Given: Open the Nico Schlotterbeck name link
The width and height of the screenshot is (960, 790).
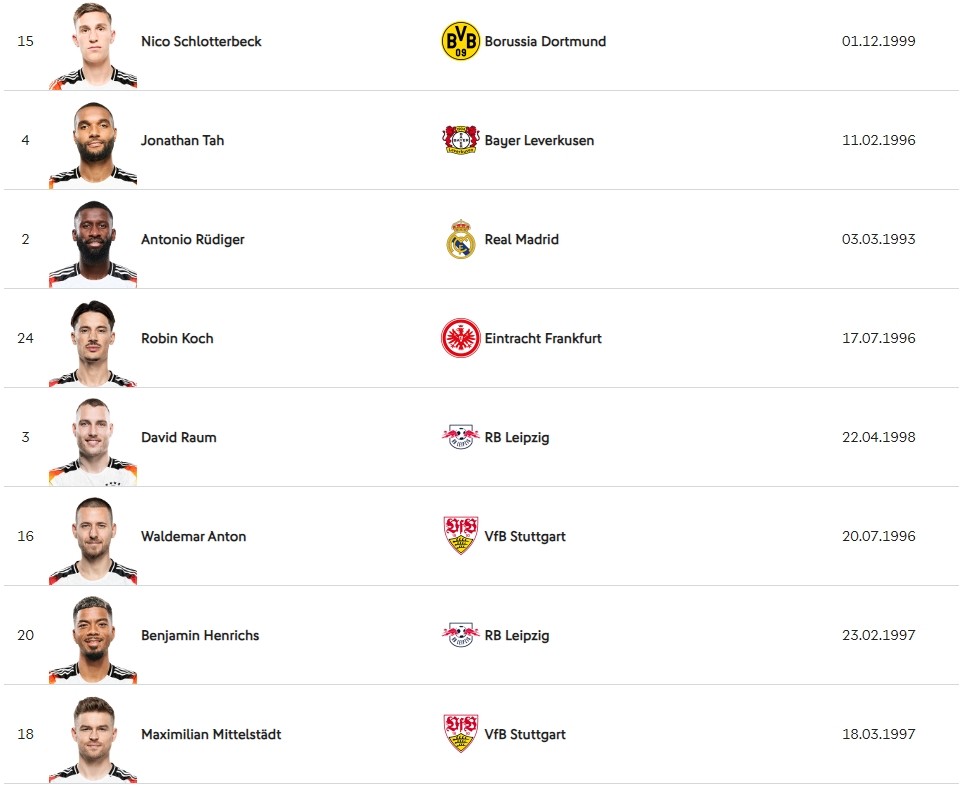Looking at the screenshot, I should pyautogui.click(x=201, y=41).
